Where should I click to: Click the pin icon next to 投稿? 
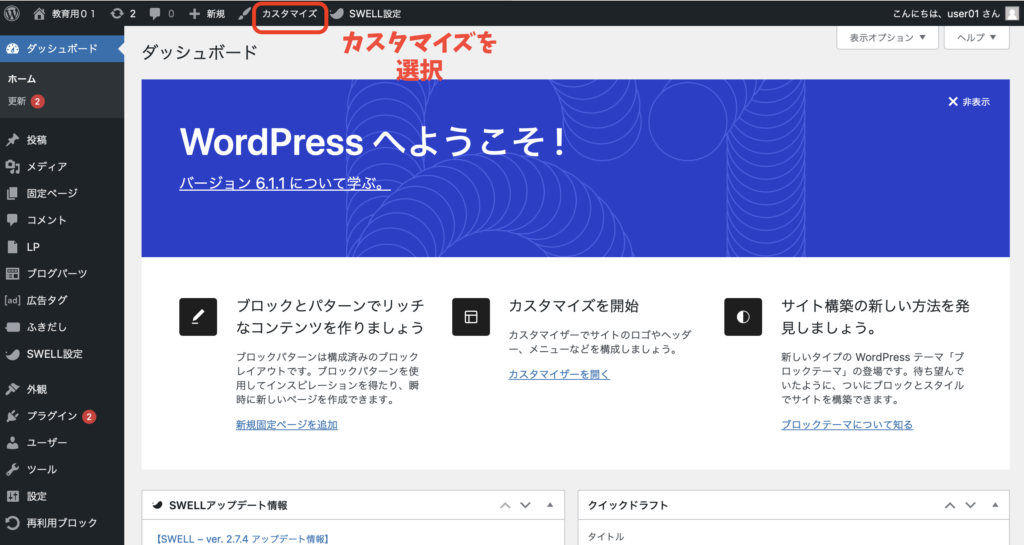pos(12,140)
